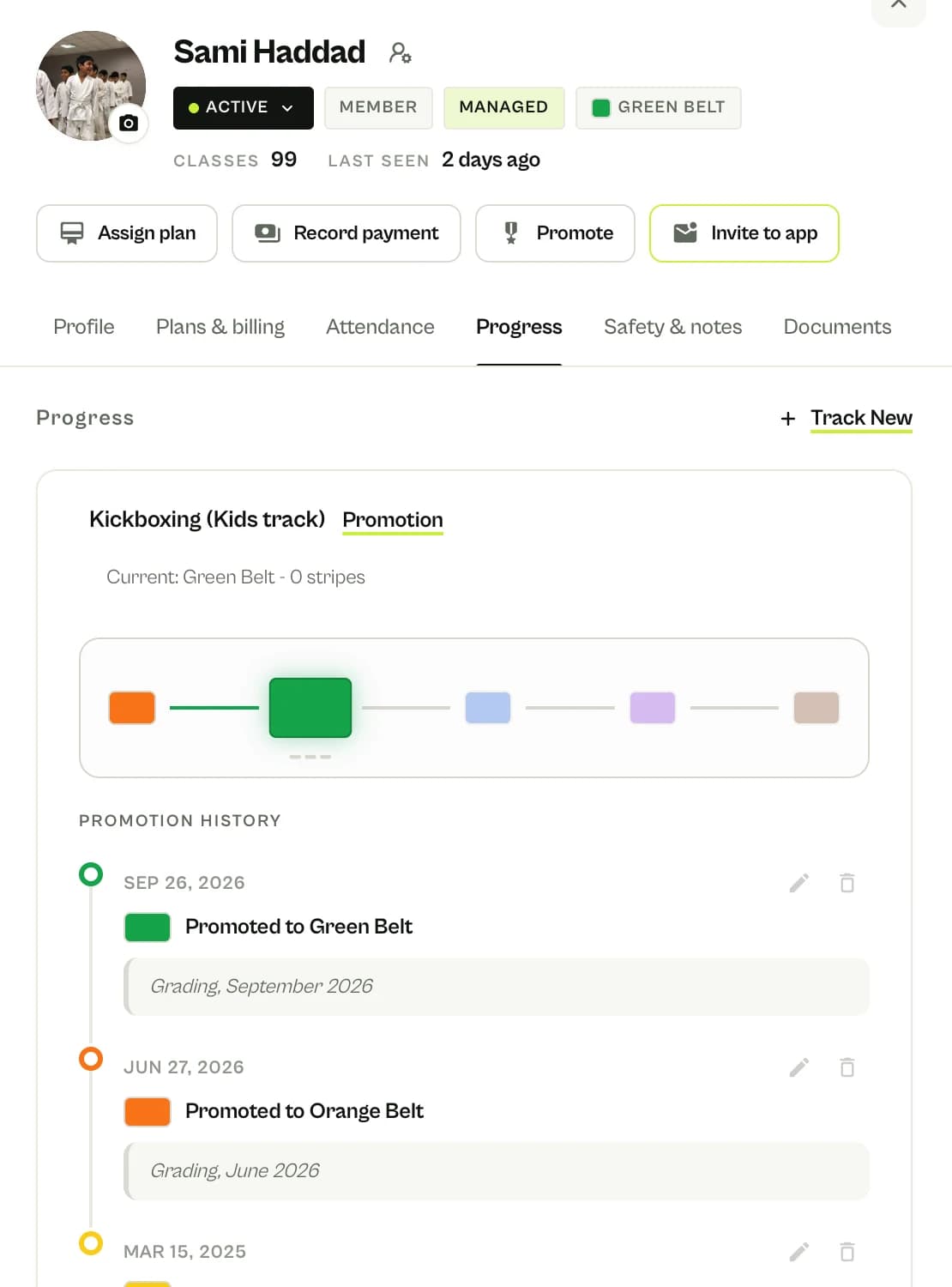Click the classes count "99"

pyautogui.click(x=284, y=160)
